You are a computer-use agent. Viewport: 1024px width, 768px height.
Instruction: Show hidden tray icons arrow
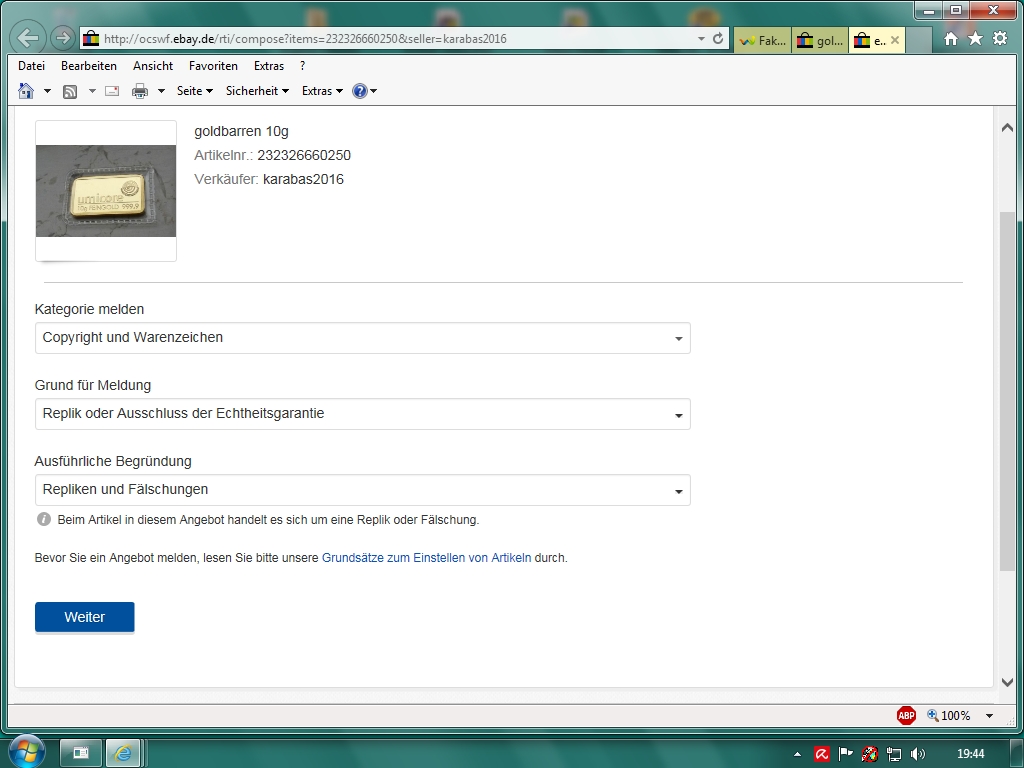pyautogui.click(x=797, y=754)
